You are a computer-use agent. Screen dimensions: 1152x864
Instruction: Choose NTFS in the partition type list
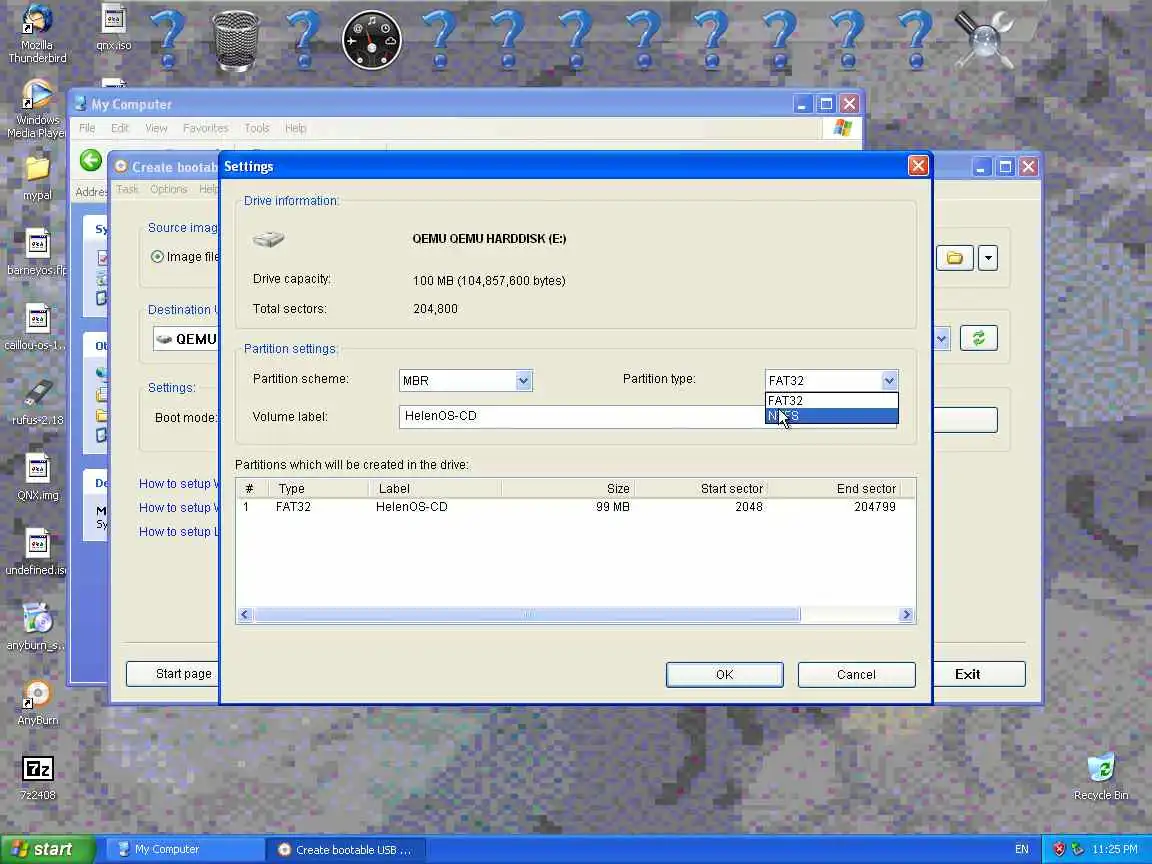[x=831, y=416]
